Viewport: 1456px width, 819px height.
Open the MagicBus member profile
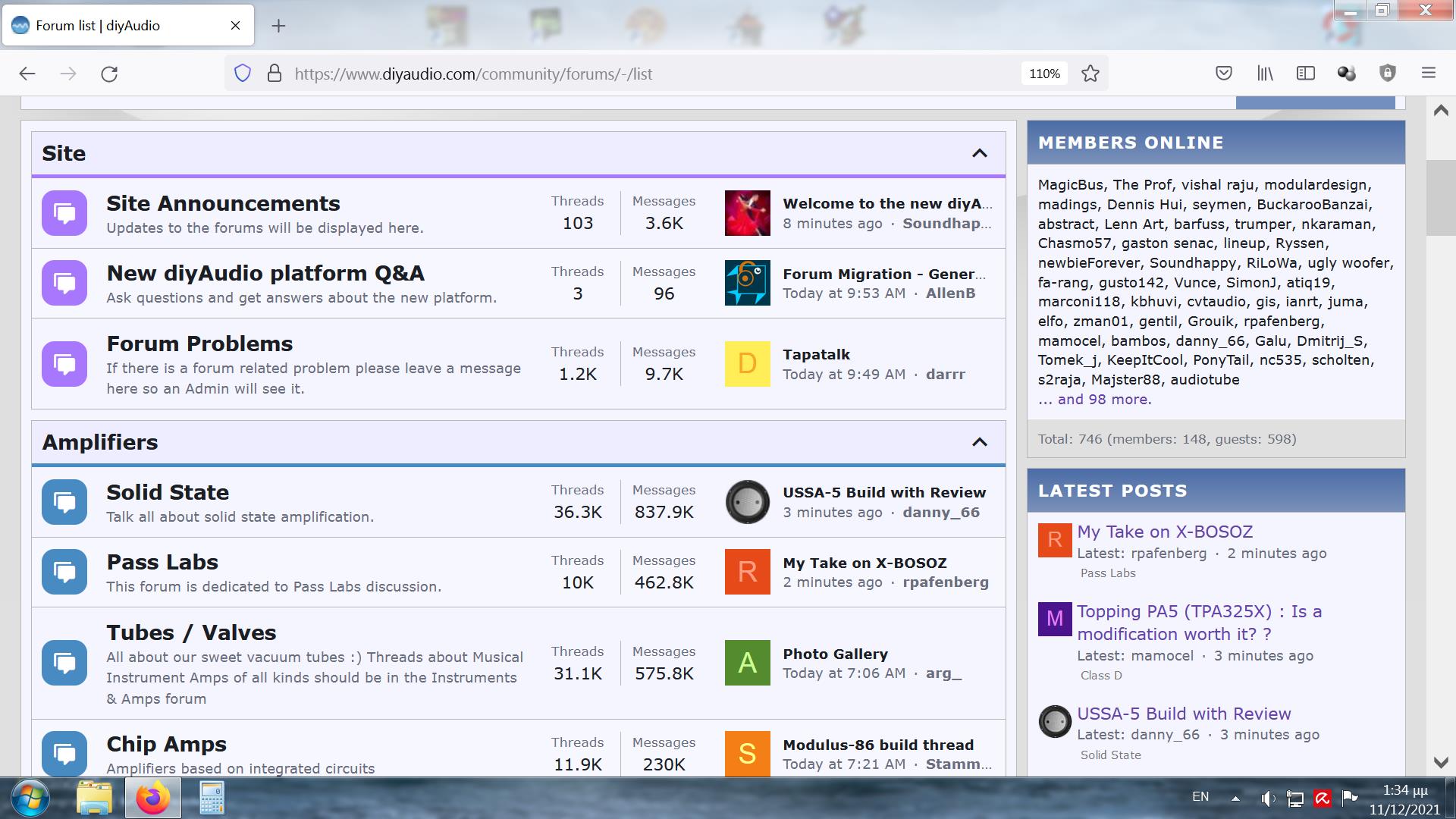1071,184
